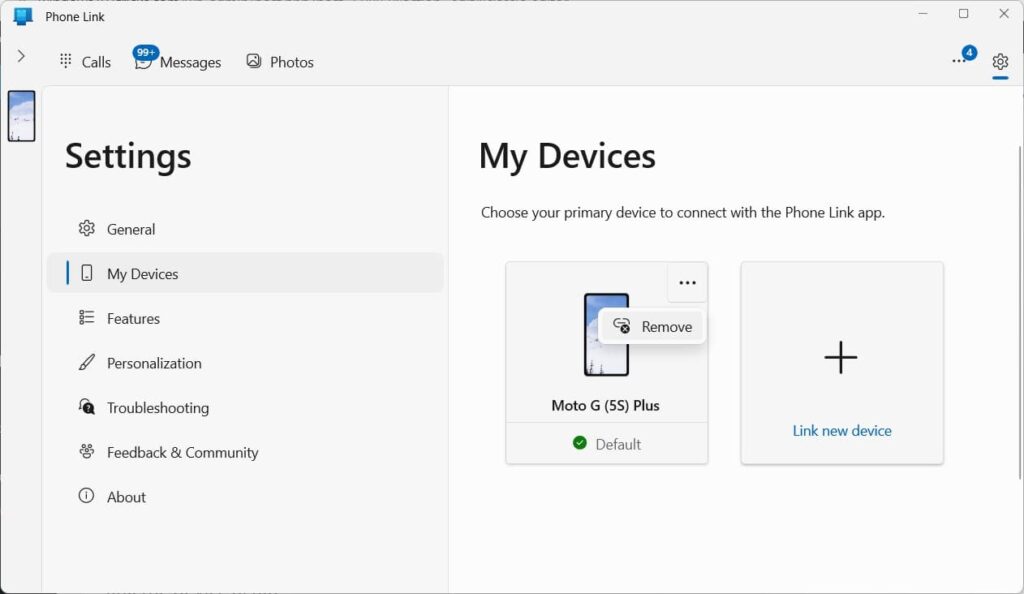Open Phone Link settings via the gear icon
The height and width of the screenshot is (594, 1024).
(x=999, y=61)
